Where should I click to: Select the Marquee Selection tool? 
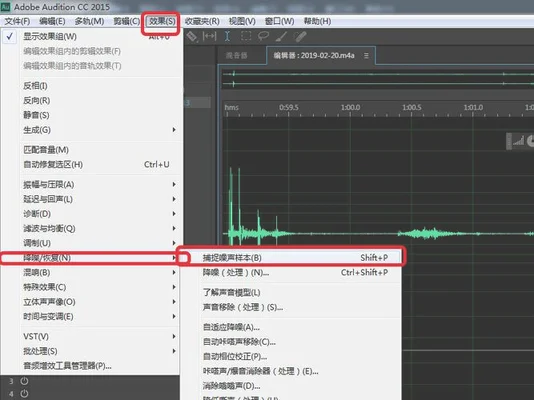246,36
